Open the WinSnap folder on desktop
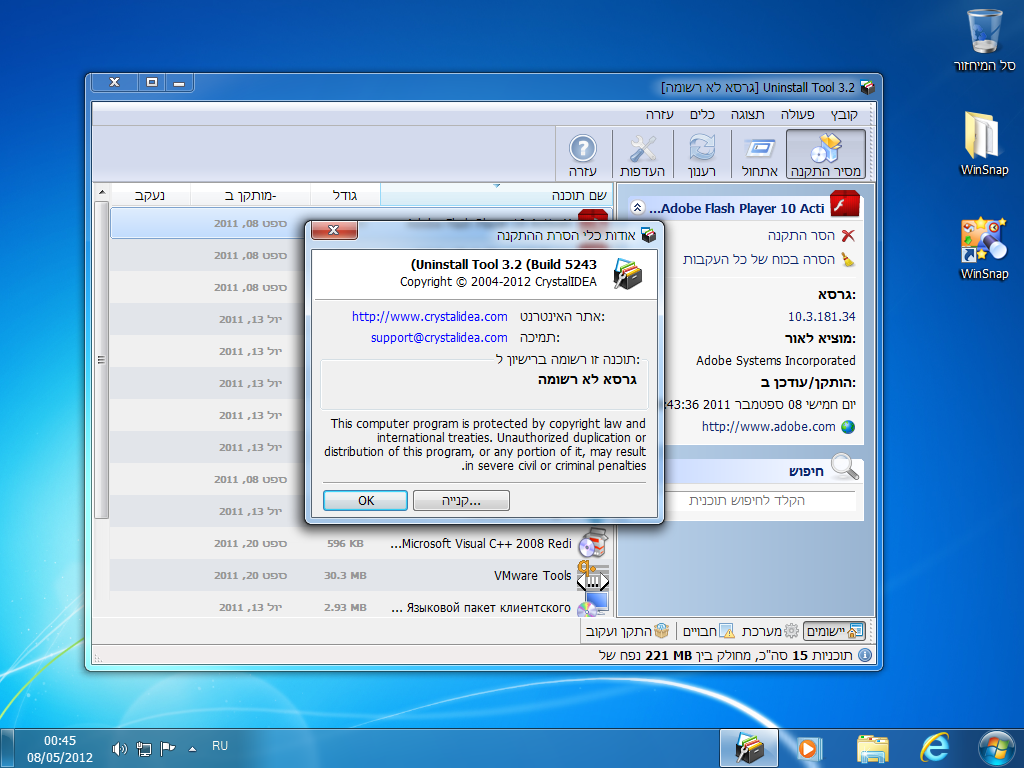This screenshot has height=768, width=1024. pos(984,143)
